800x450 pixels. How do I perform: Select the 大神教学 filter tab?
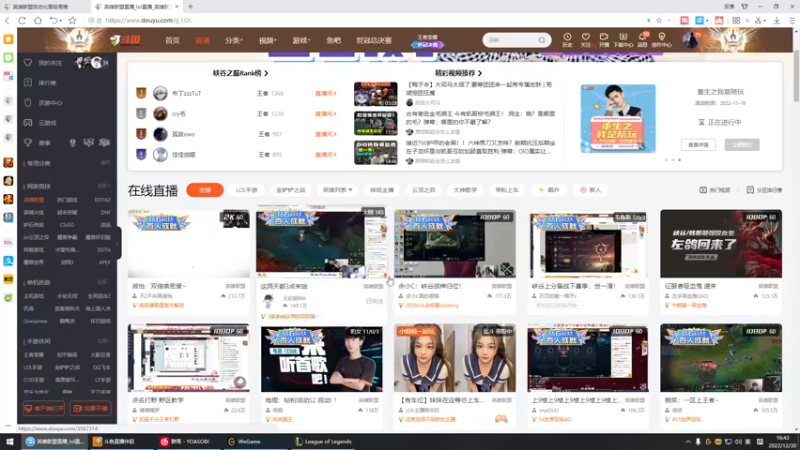pyautogui.click(x=465, y=190)
